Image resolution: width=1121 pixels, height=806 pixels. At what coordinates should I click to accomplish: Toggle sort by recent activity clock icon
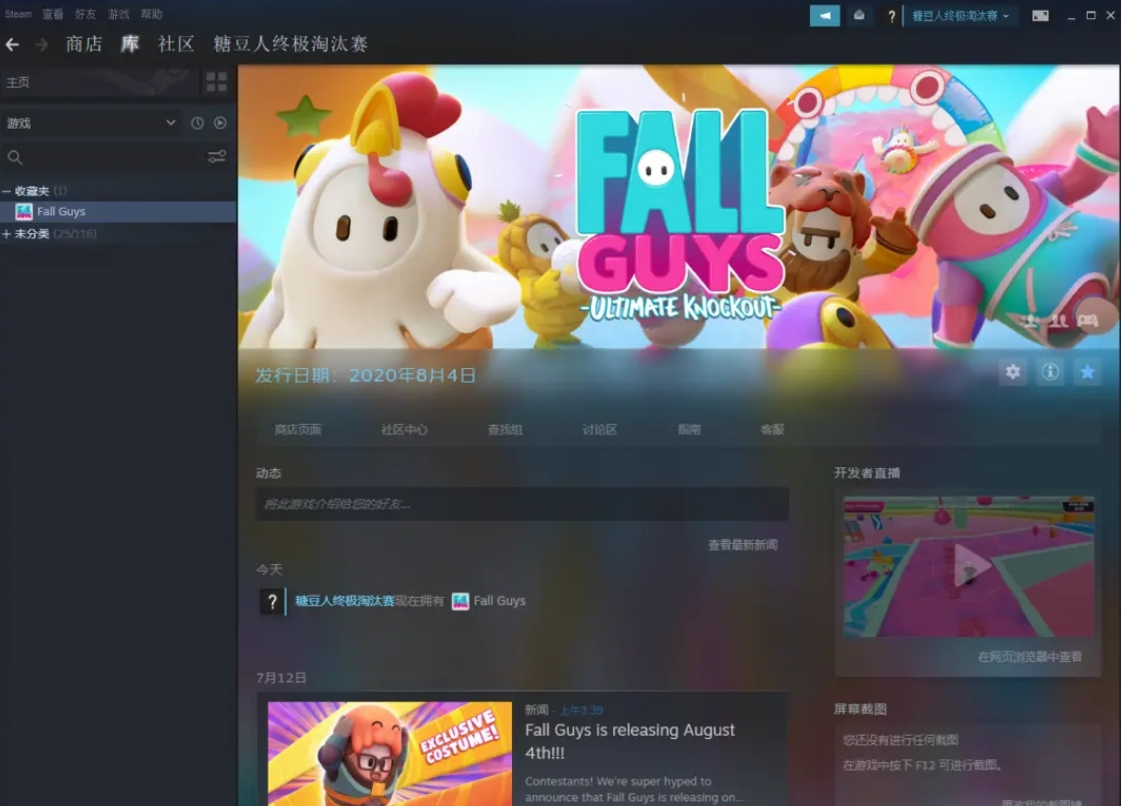(197, 123)
